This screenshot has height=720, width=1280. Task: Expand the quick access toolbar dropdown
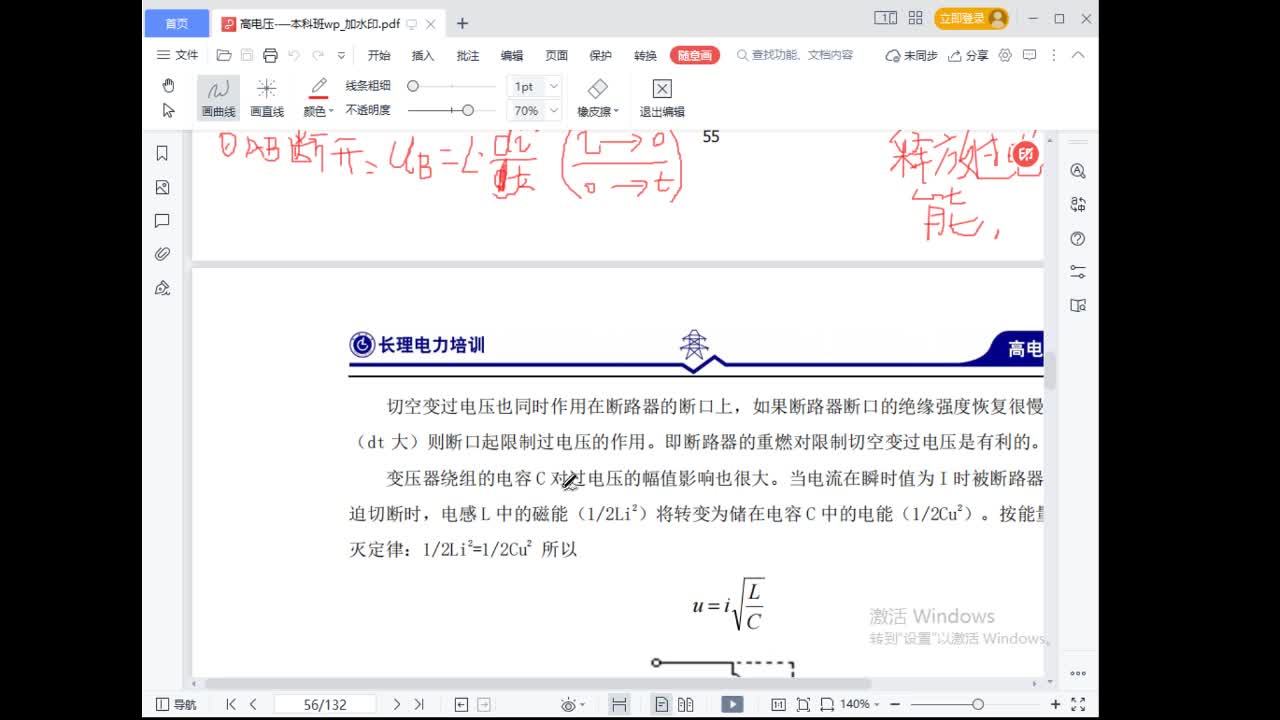pos(341,55)
